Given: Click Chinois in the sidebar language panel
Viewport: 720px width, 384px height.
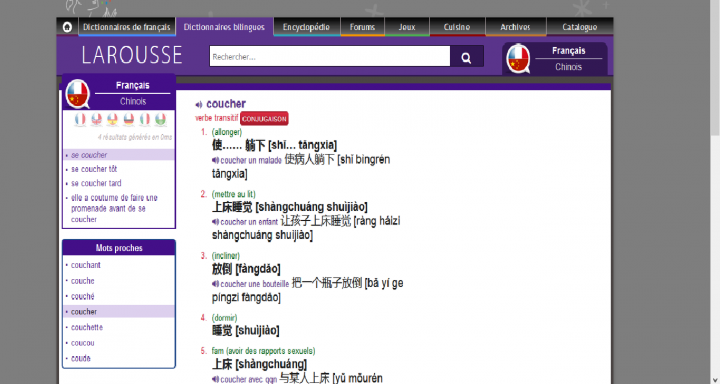Looking at the screenshot, I should click(133, 102).
